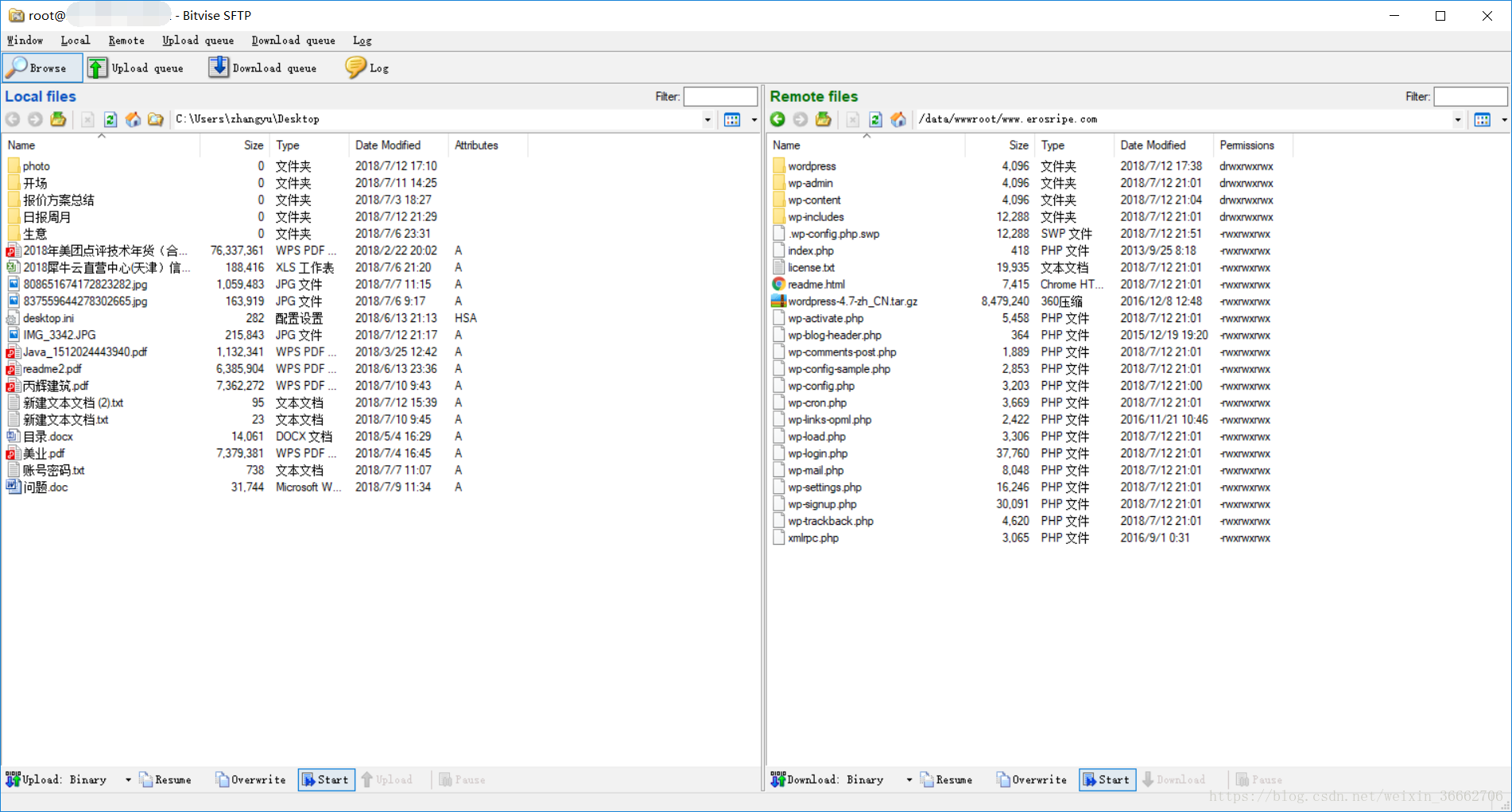
Task: Open Remote view options dropdown arrow
Action: (1504, 120)
